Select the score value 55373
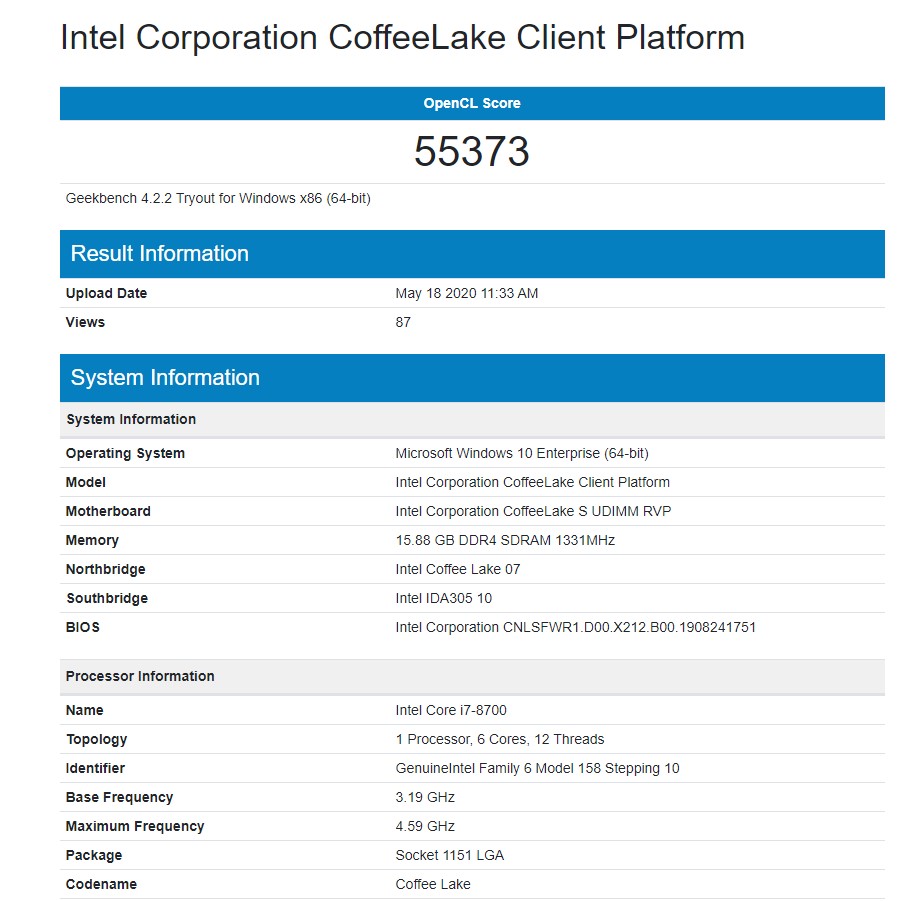The height and width of the screenshot is (901, 912). click(472, 151)
